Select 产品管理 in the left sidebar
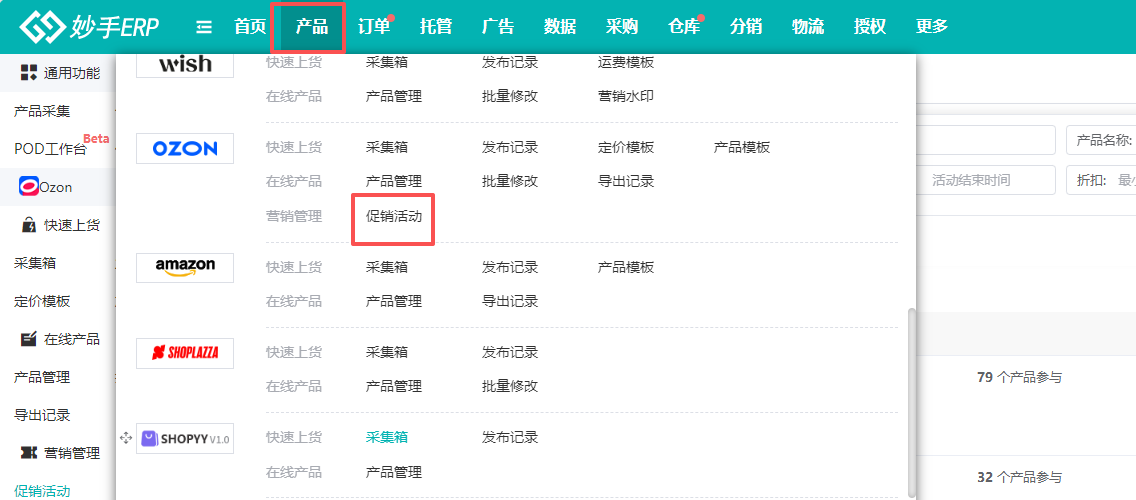Image resolution: width=1136 pixels, height=500 pixels. point(42,377)
